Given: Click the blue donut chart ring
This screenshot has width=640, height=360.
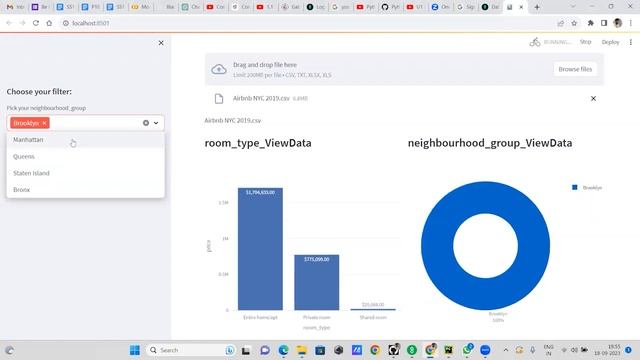Looking at the screenshot, I should [x=436, y=246].
